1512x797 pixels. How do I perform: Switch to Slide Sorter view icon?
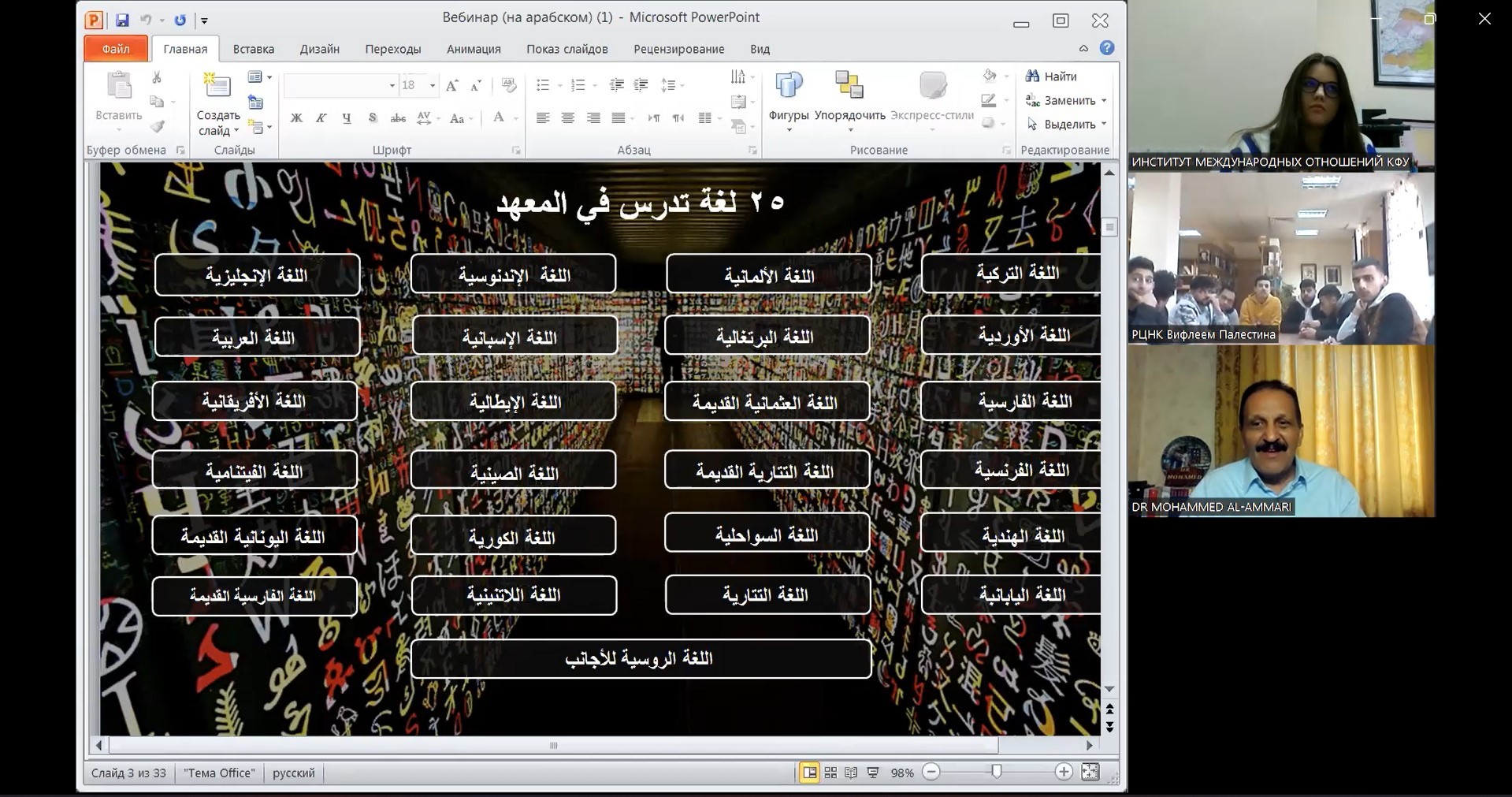coord(830,773)
